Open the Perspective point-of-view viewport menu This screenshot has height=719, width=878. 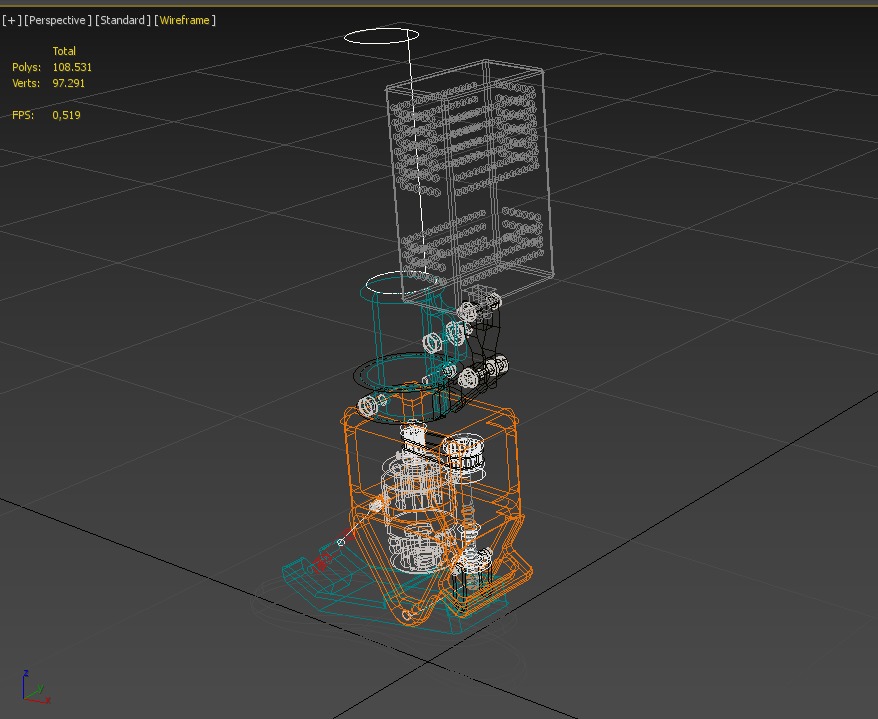click(x=58, y=20)
